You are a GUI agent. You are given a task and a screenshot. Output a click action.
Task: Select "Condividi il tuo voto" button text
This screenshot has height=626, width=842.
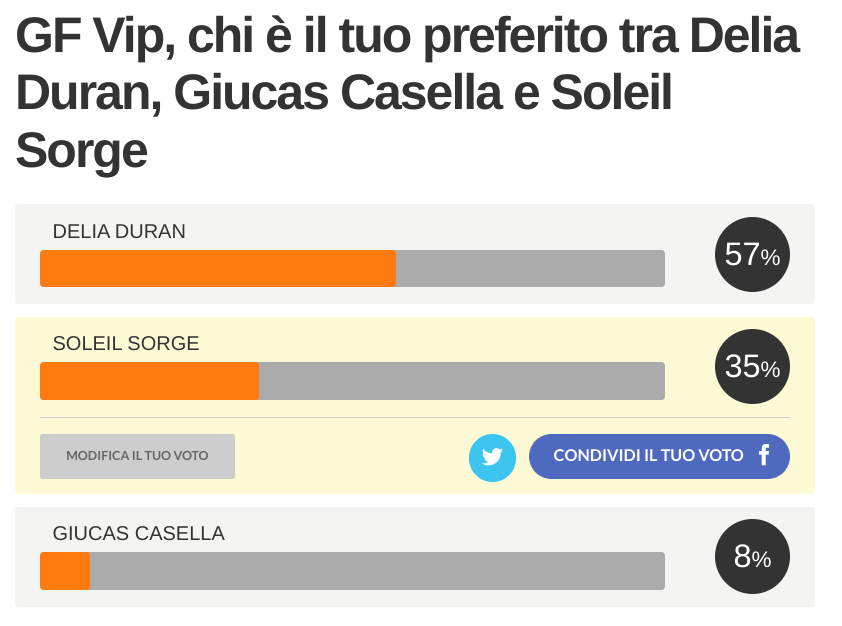pos(648,456)
